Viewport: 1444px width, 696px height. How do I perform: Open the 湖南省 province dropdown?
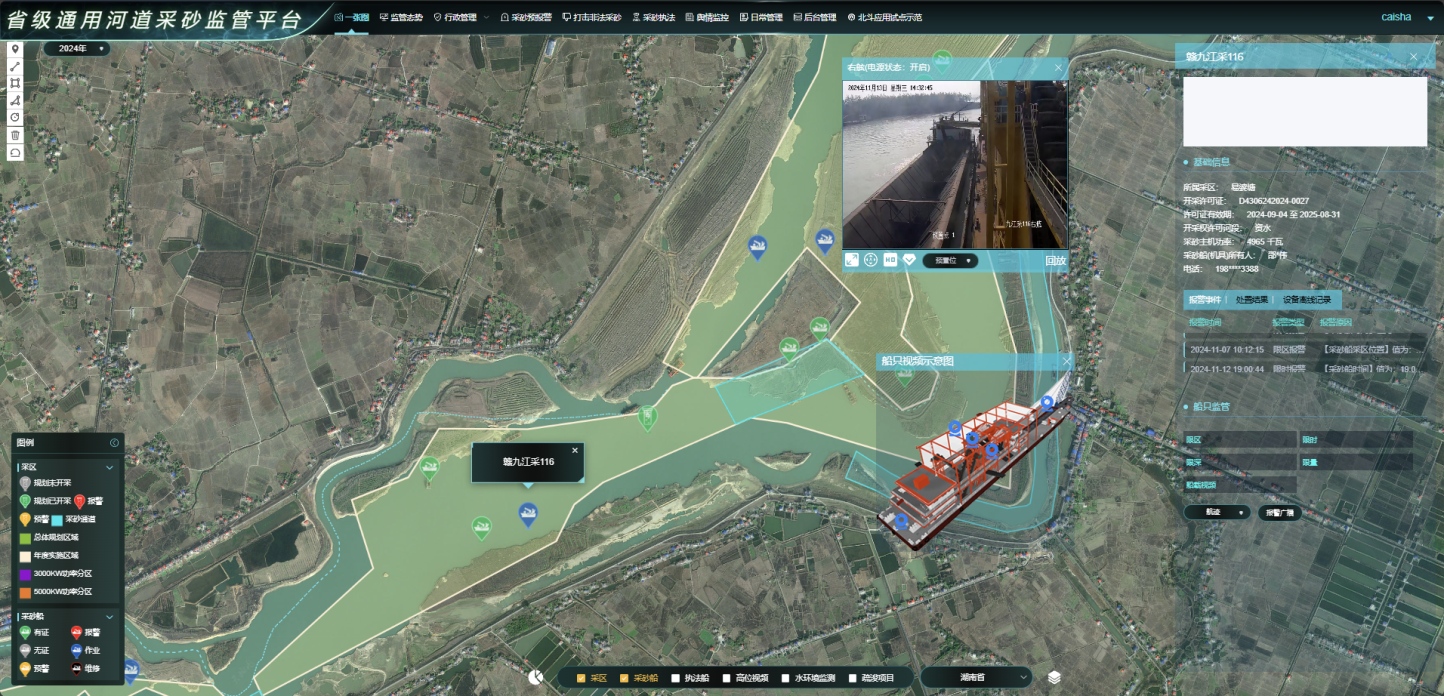(x=975, y=677)
